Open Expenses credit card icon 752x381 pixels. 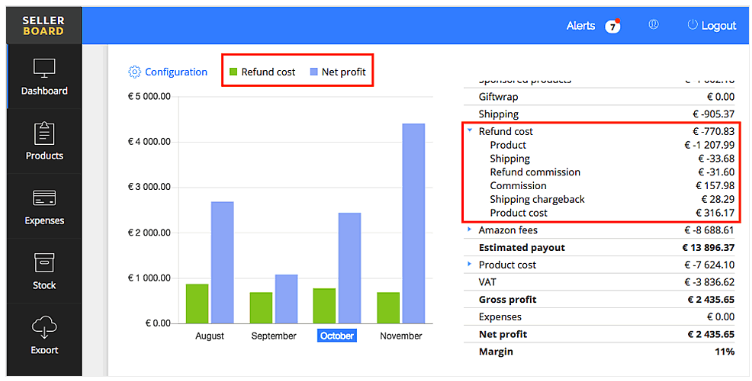point(44,198)
